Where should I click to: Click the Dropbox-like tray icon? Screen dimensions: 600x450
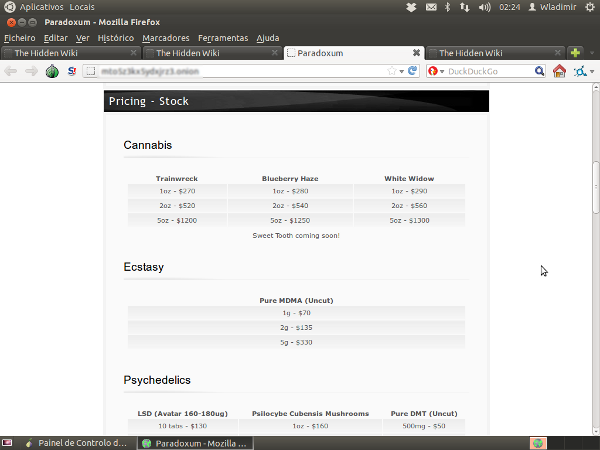click(x=411, y=7)
